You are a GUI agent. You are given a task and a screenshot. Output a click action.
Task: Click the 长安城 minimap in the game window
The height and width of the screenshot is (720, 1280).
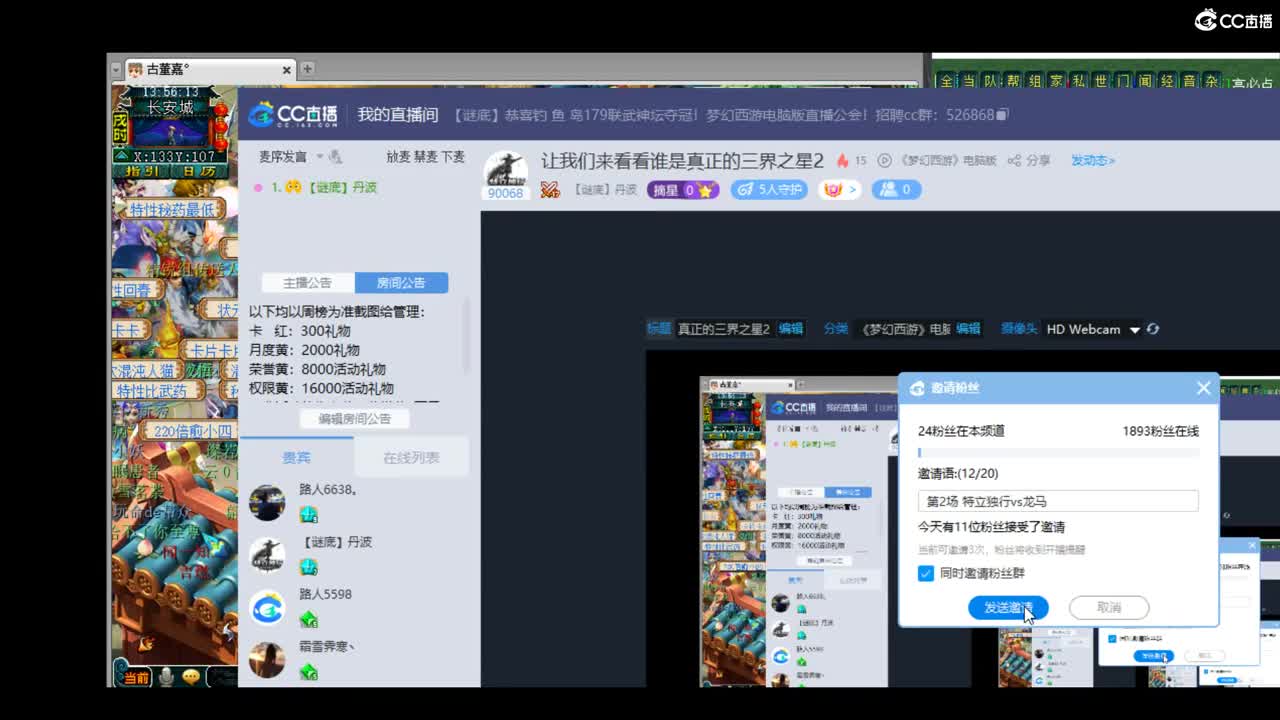171,130
